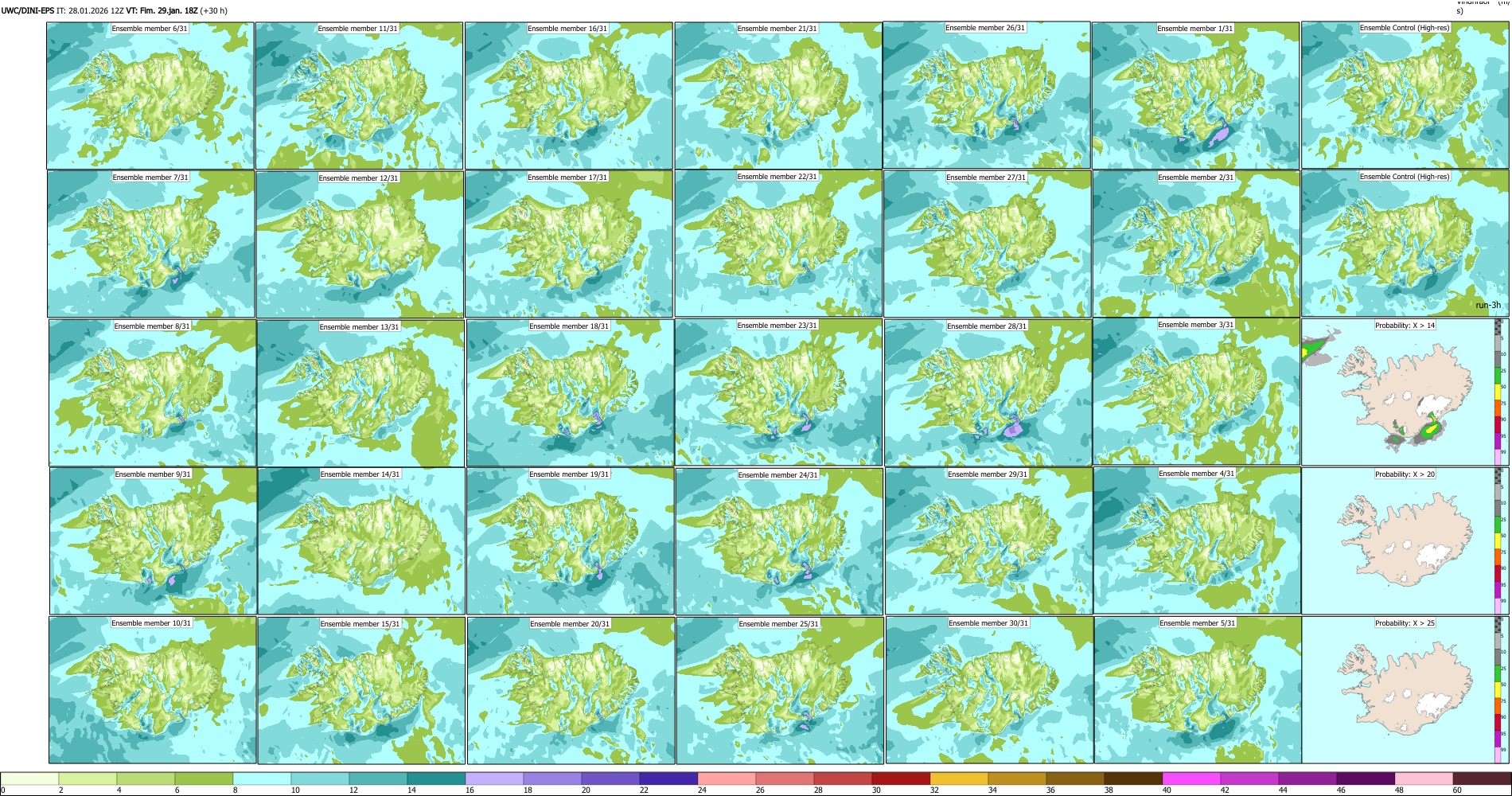Click the Ensemble member 12/31 map
The width and height of the screenshot is (1512, 796).
pyautogui.click(x=360, y=244)
